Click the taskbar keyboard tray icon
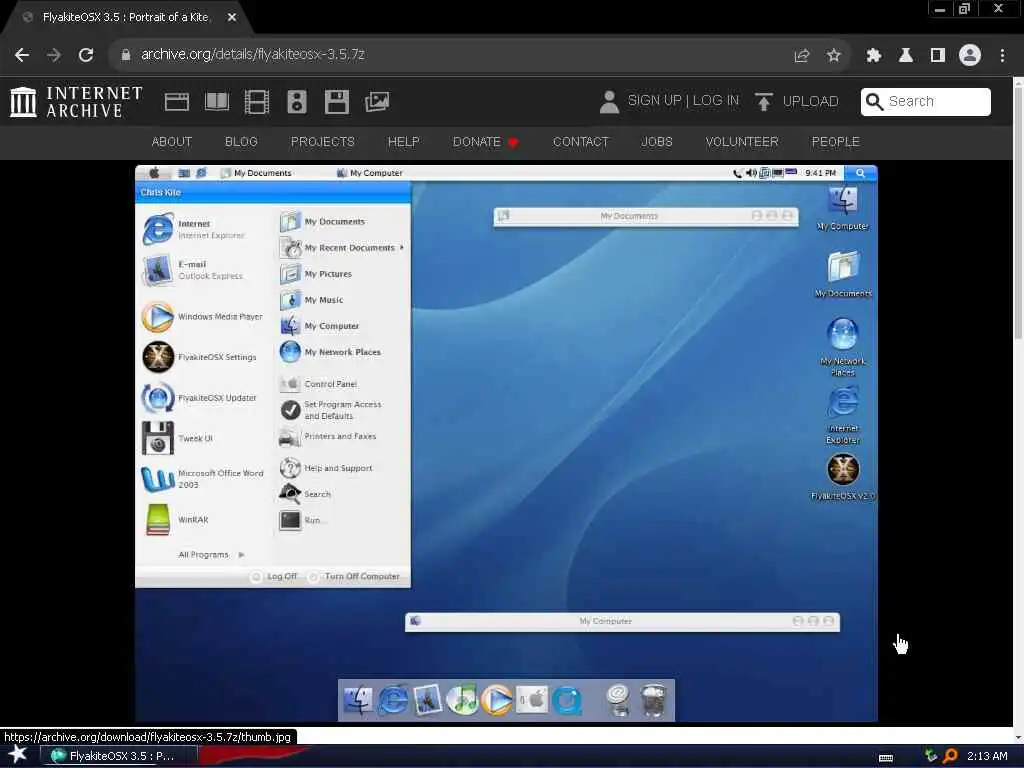The image size is (1024, 768). [x=886, y=758]
